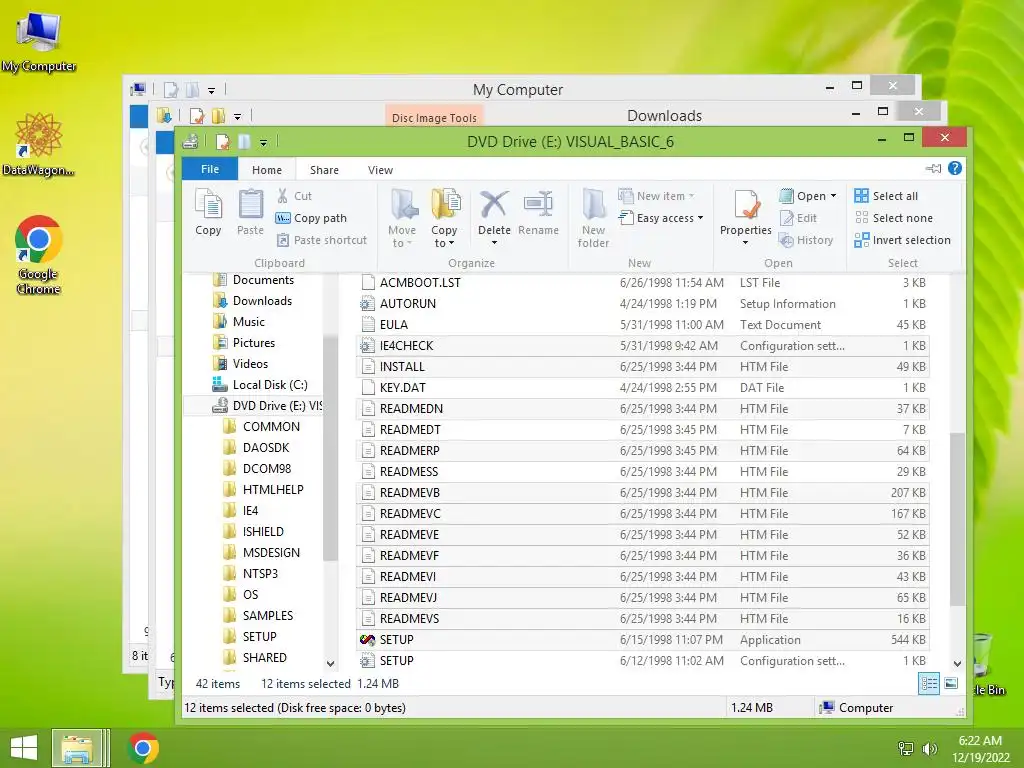The image size is (1024, 768).
Task: Switch to the View ribbon tab
Action: [x=380, y=170]
